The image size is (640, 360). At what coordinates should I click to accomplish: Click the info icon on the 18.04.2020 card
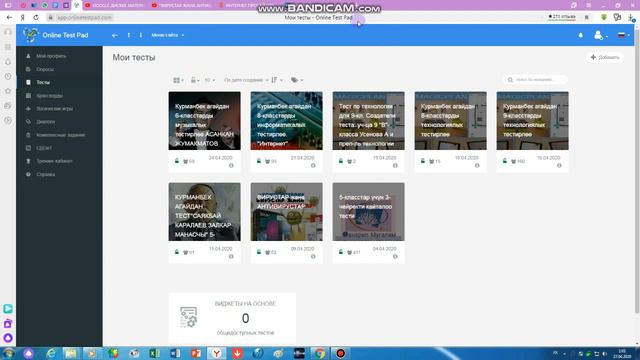[x=477, y=166]
